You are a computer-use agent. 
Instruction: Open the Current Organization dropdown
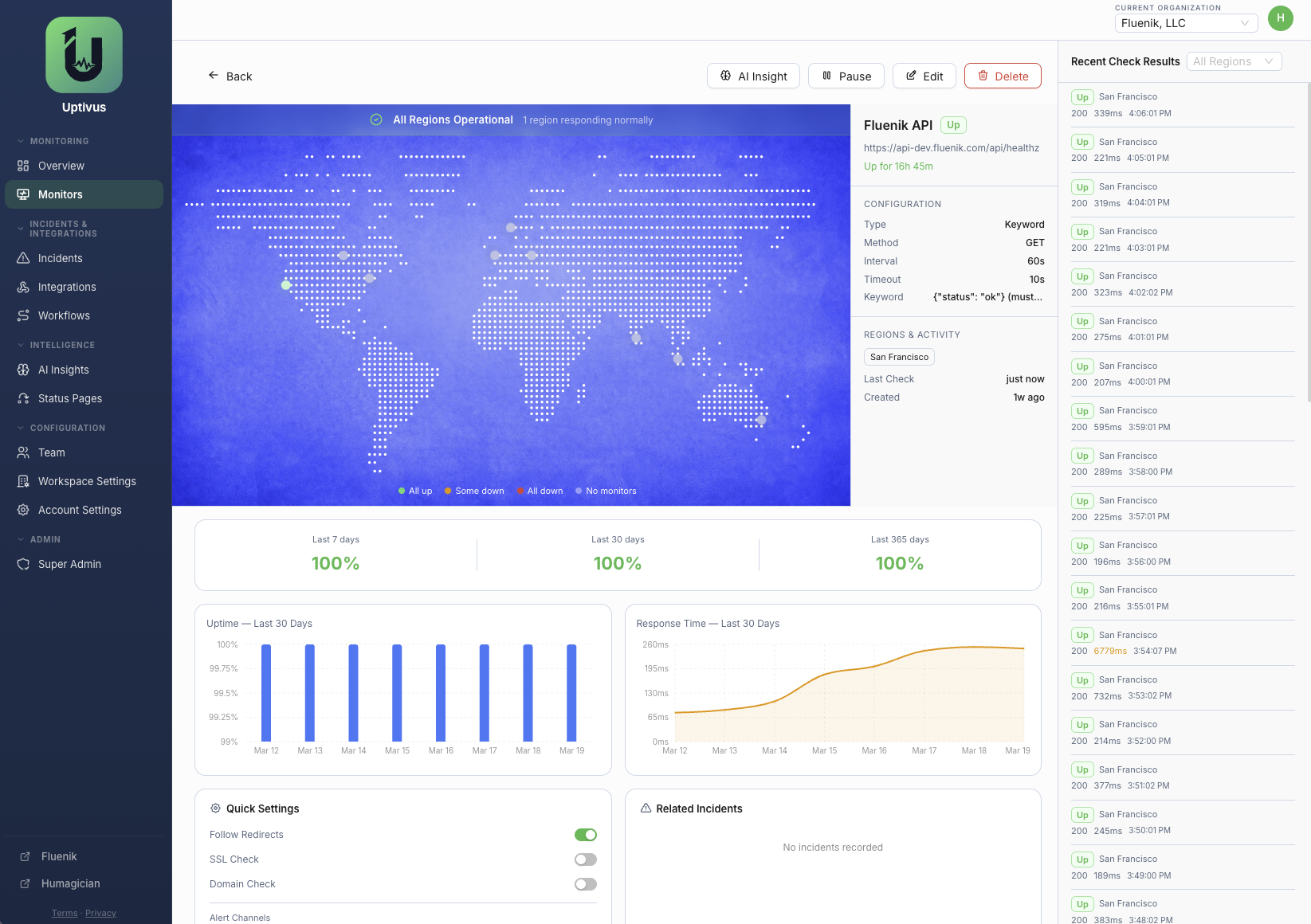click(1185, 23)
